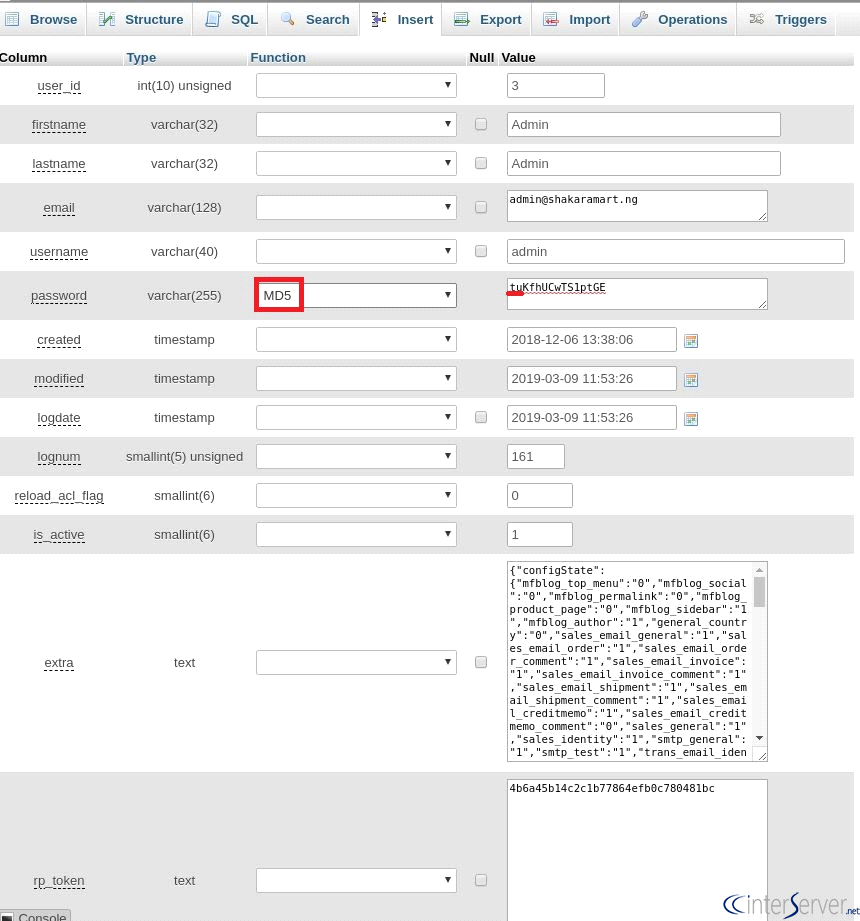The image size is (860, 921).
Task: Toggle the Null checkbox on the logdate row
Action: 481,418
